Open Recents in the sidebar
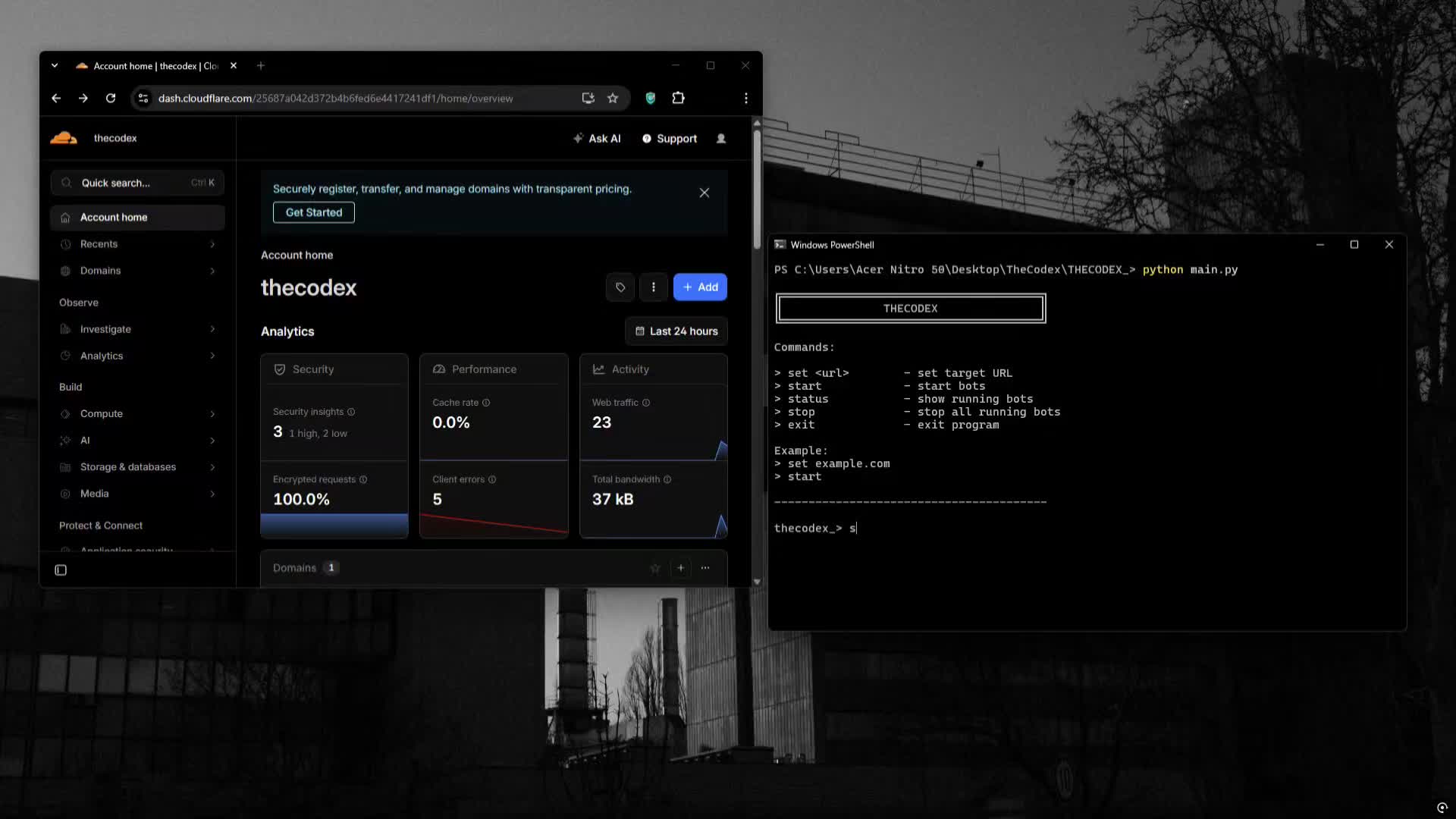 (99, 244)
